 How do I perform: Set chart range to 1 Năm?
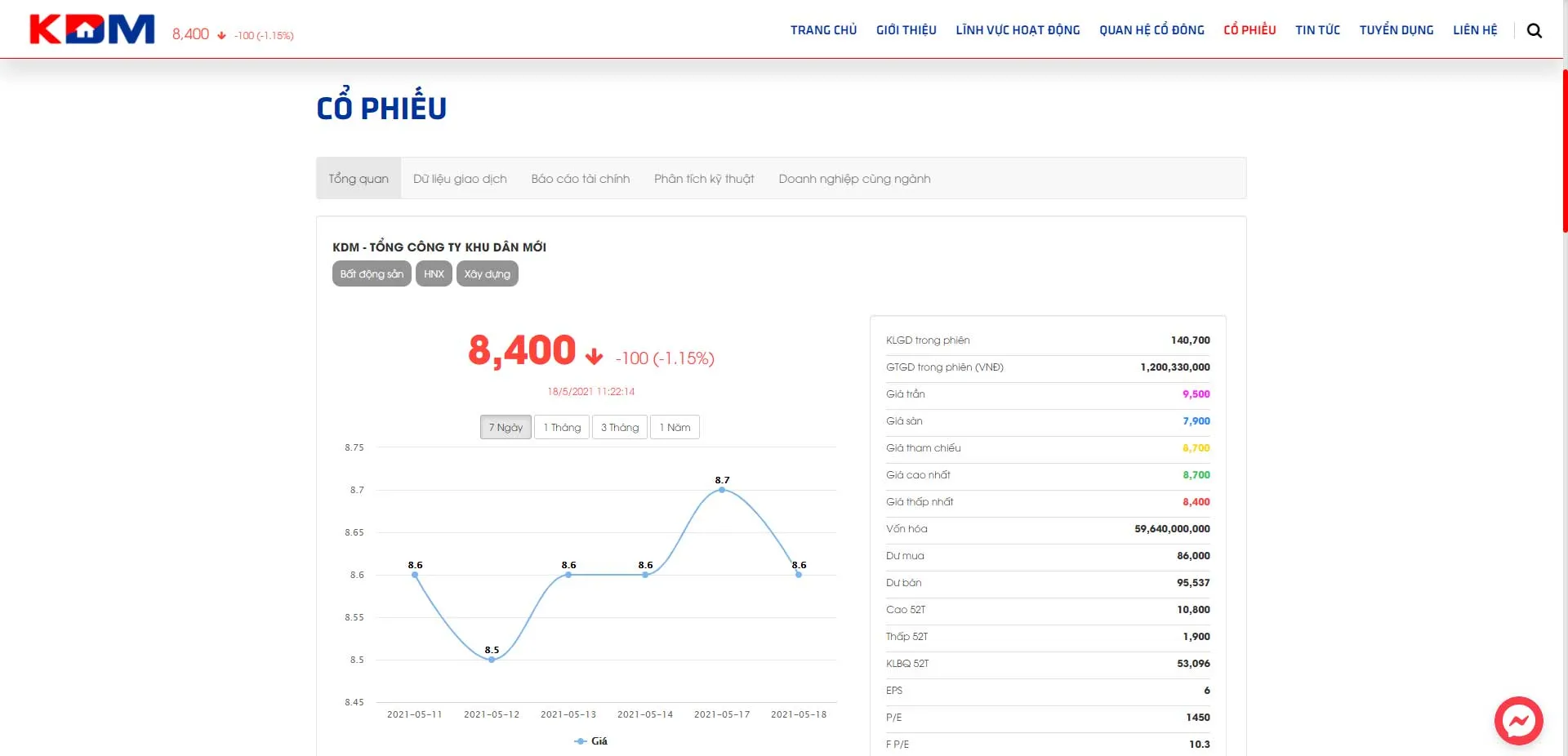675,427
